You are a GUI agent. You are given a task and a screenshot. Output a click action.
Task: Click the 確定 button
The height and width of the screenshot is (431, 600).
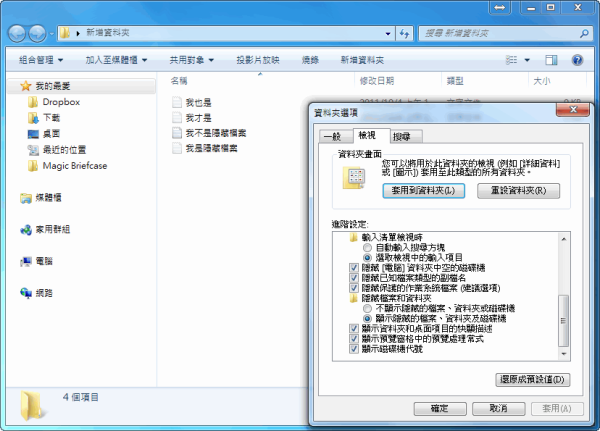tap(440, 409)
